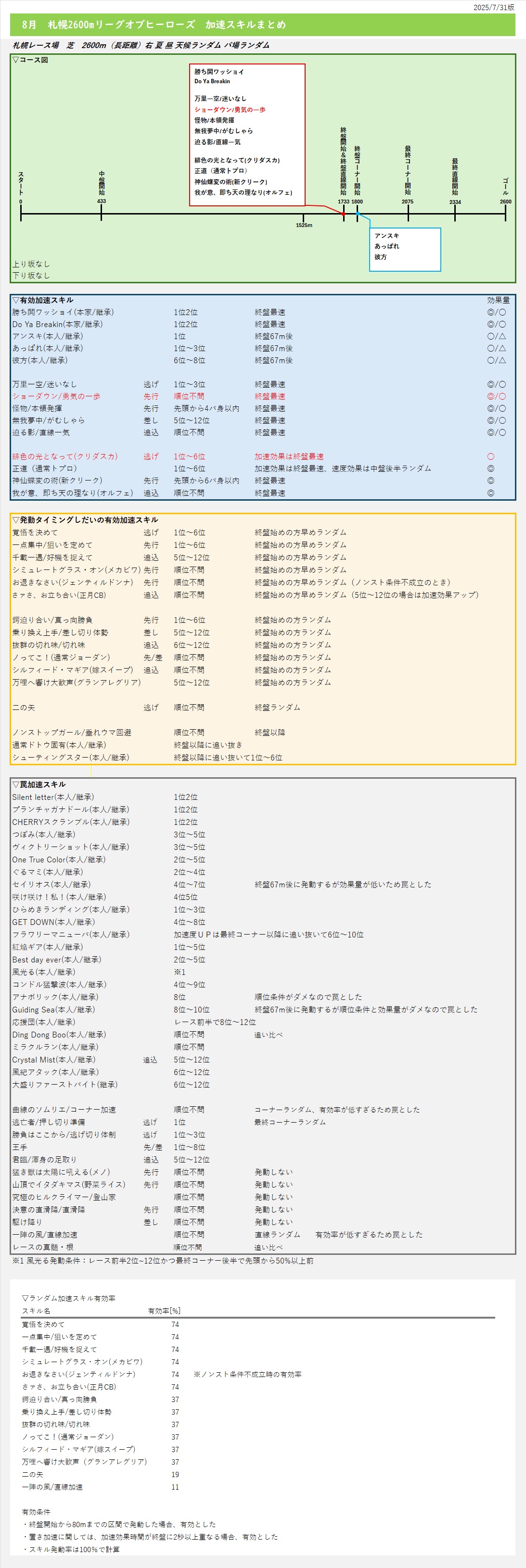Select the 'ミラクルラン(本人/継承)' skill name
The height and width of the screenshot is (1568, 526).
point(55,1048)
